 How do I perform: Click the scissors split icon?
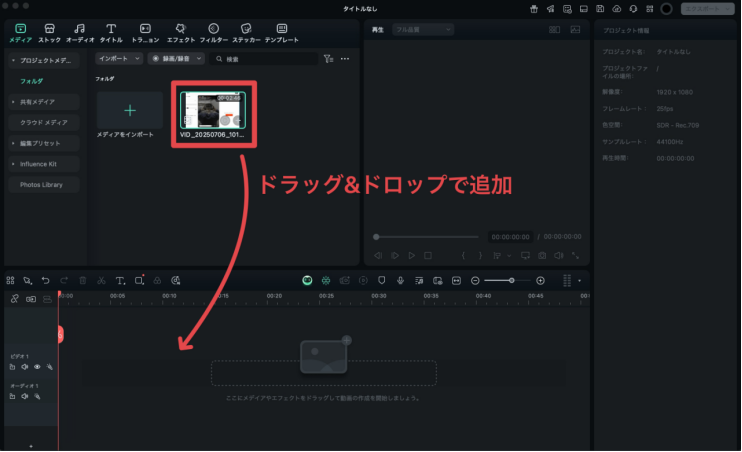pyautogui.click(x=101, y=281)
